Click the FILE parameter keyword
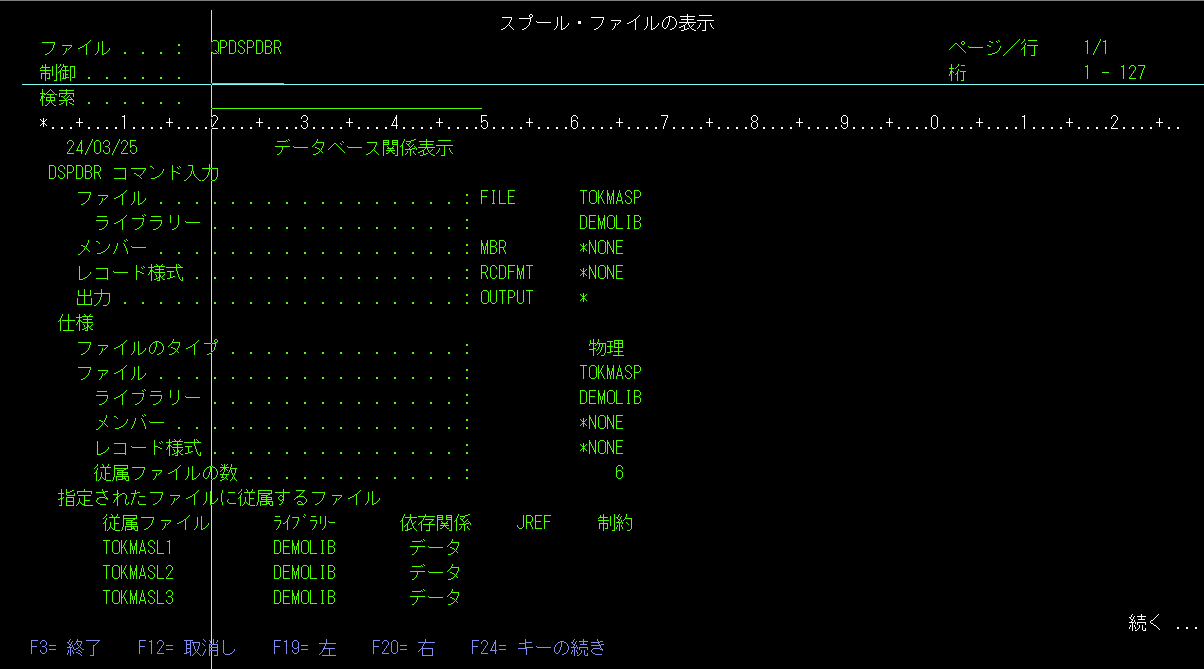The height and width of the screenshot is (669, 1204). click(498, 198)
